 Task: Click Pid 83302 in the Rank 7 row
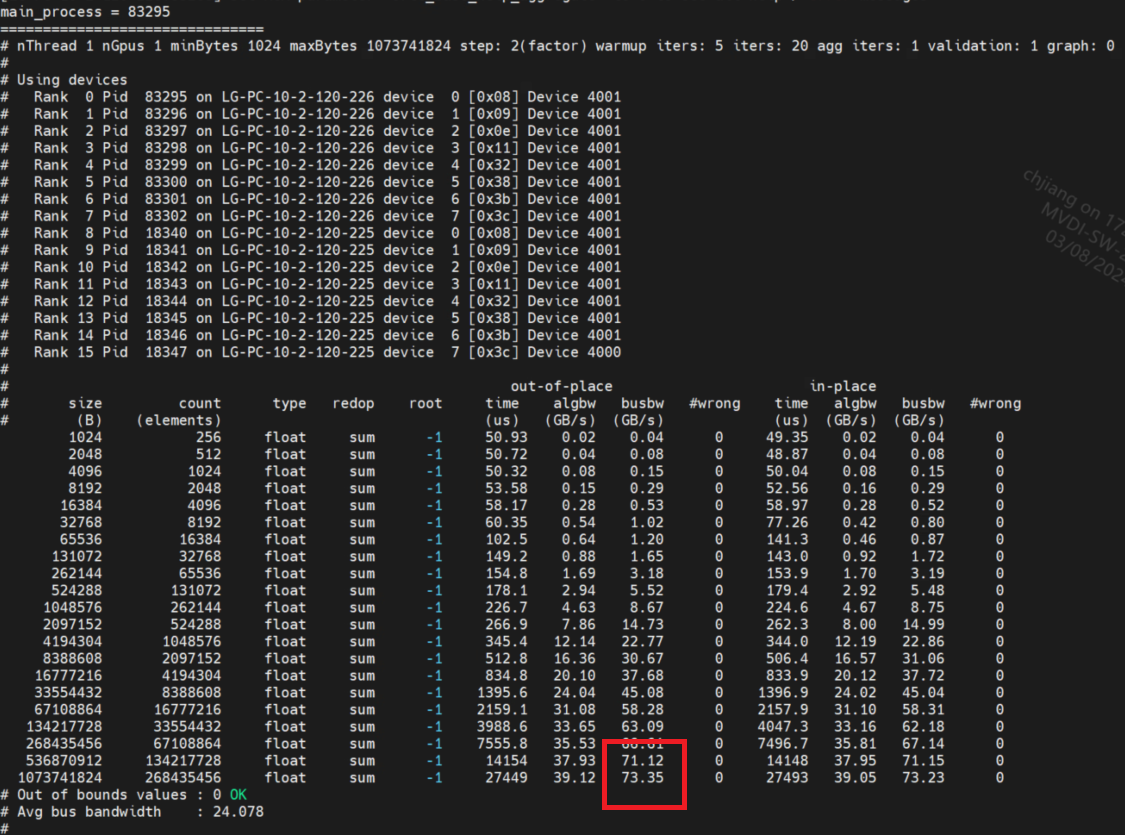166,216
